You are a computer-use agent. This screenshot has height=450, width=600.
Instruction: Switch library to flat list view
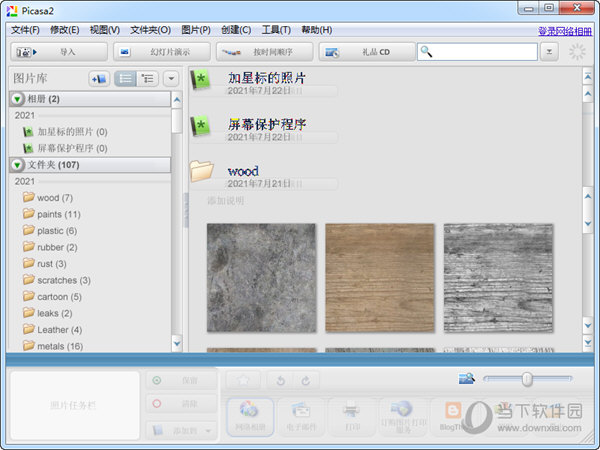[125, 78]
